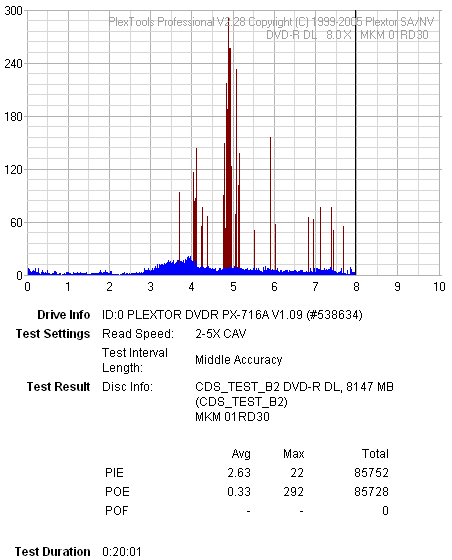Image resolution: width=452 pixels, height=560 pixels.
Task: Click the Avg column header
Action: tap(241, 454)
